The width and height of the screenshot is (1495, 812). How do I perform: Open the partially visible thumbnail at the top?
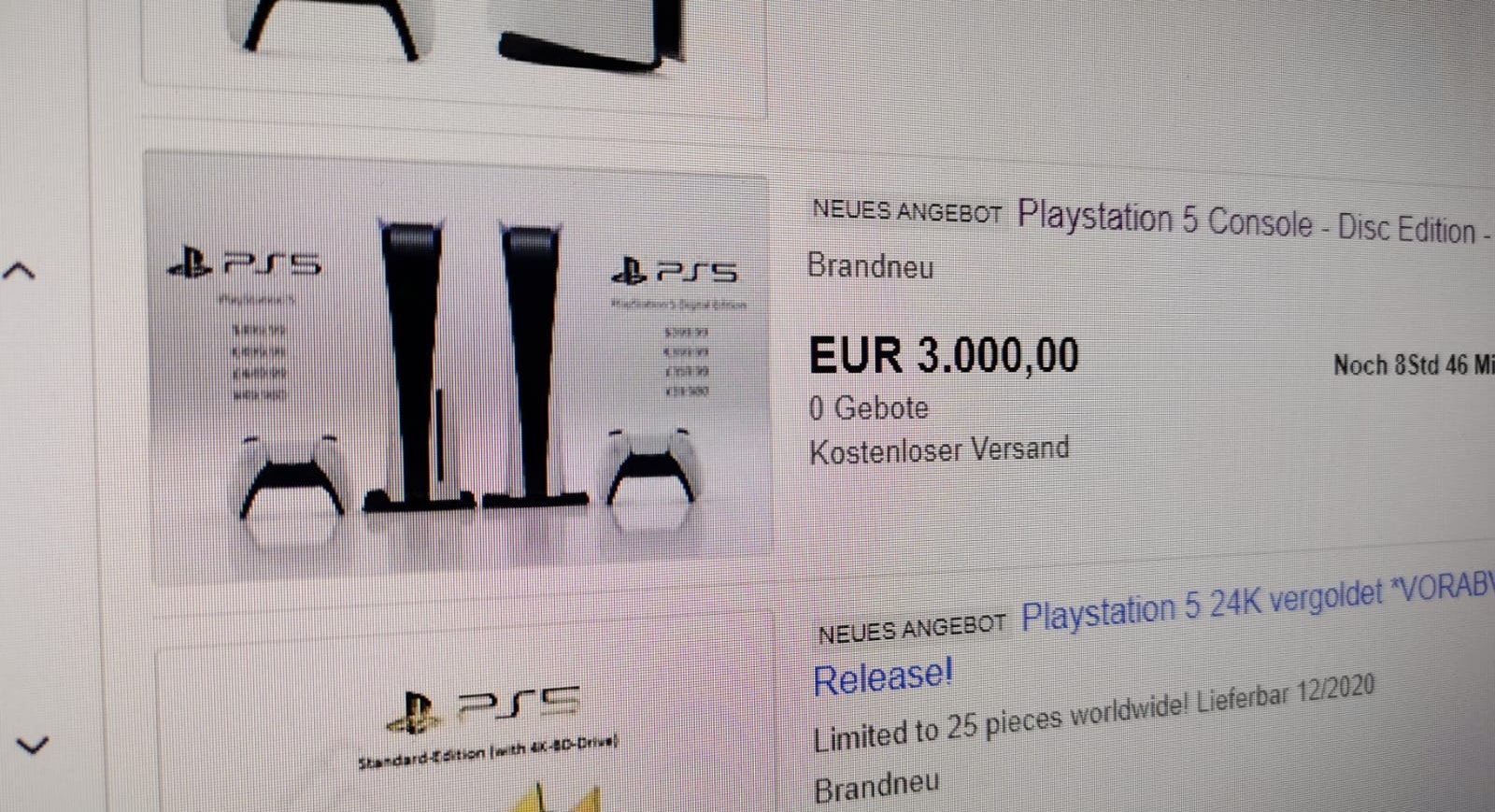[x=454, y=42]
